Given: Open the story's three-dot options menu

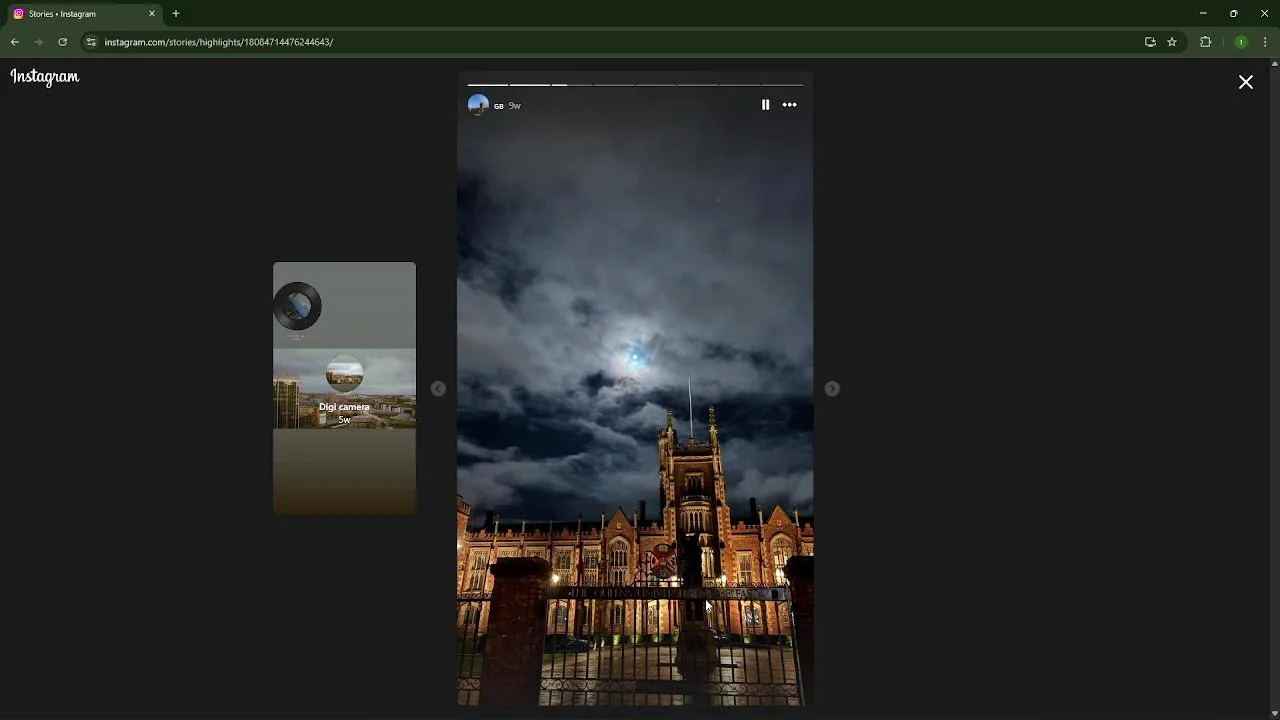Looking at the screenshot, I should 790,105.
